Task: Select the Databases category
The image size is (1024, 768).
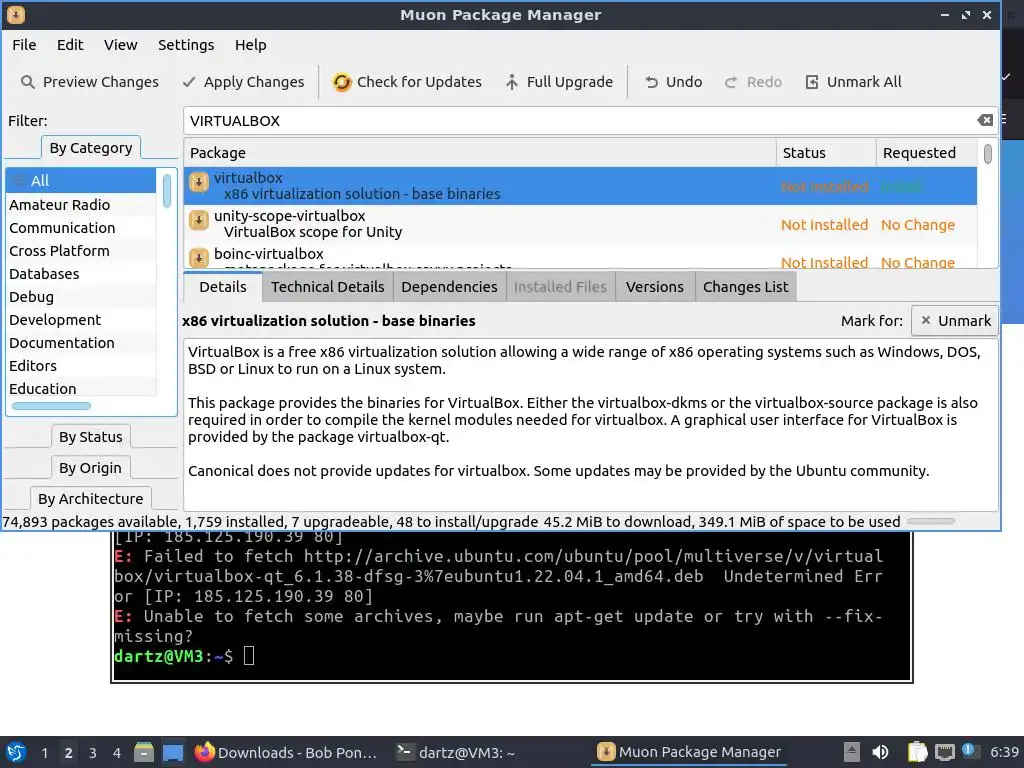Action: (81, 274)
